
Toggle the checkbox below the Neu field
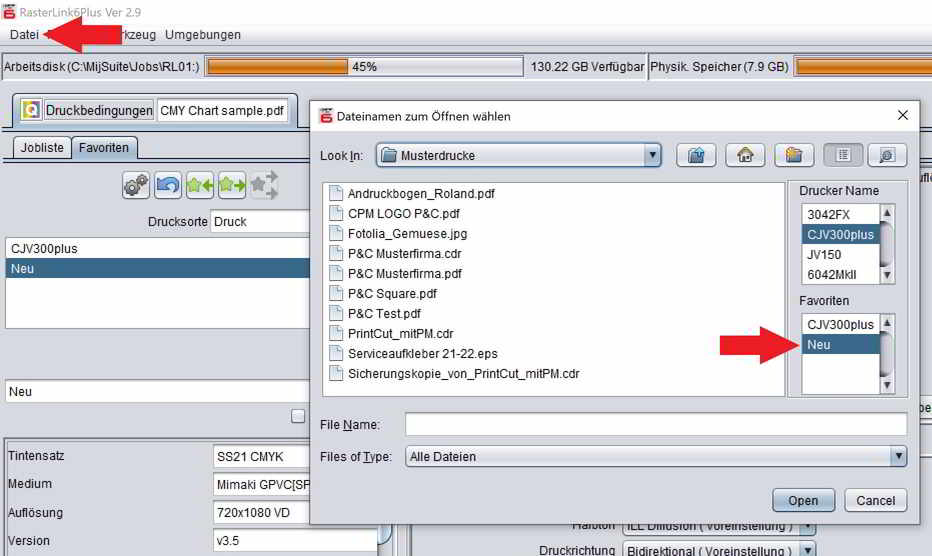click(298, 416)
